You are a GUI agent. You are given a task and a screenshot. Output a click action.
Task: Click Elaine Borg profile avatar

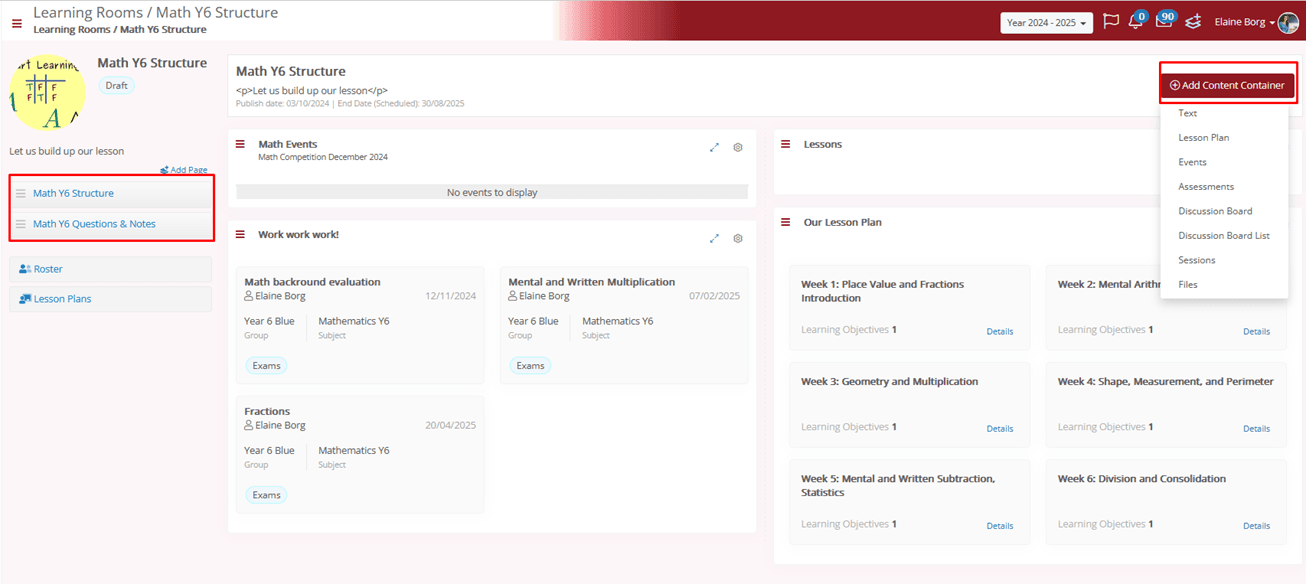point(1288,22)
